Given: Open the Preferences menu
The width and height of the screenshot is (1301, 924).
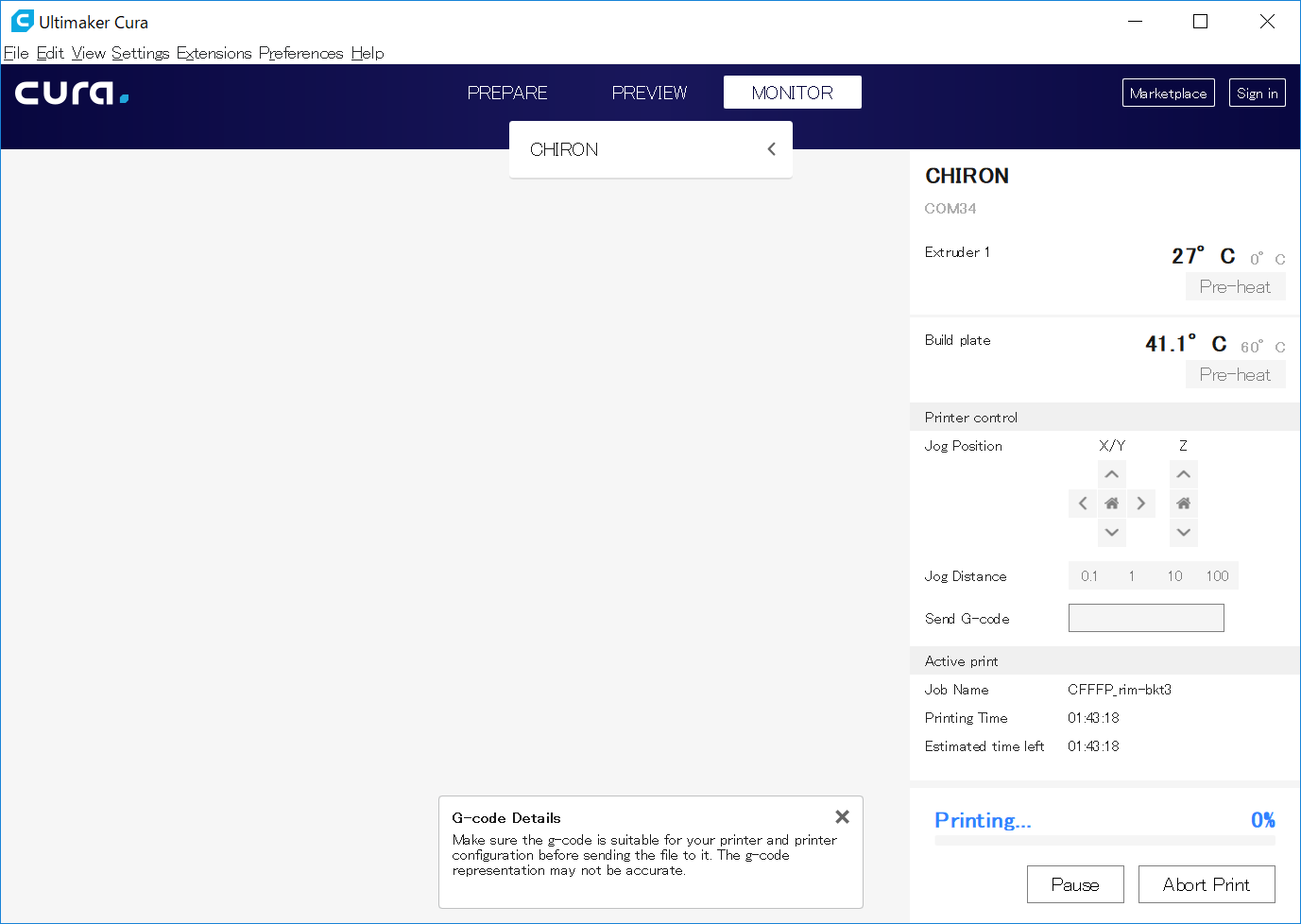Looking at the screenshot, I should click(301, 53).
